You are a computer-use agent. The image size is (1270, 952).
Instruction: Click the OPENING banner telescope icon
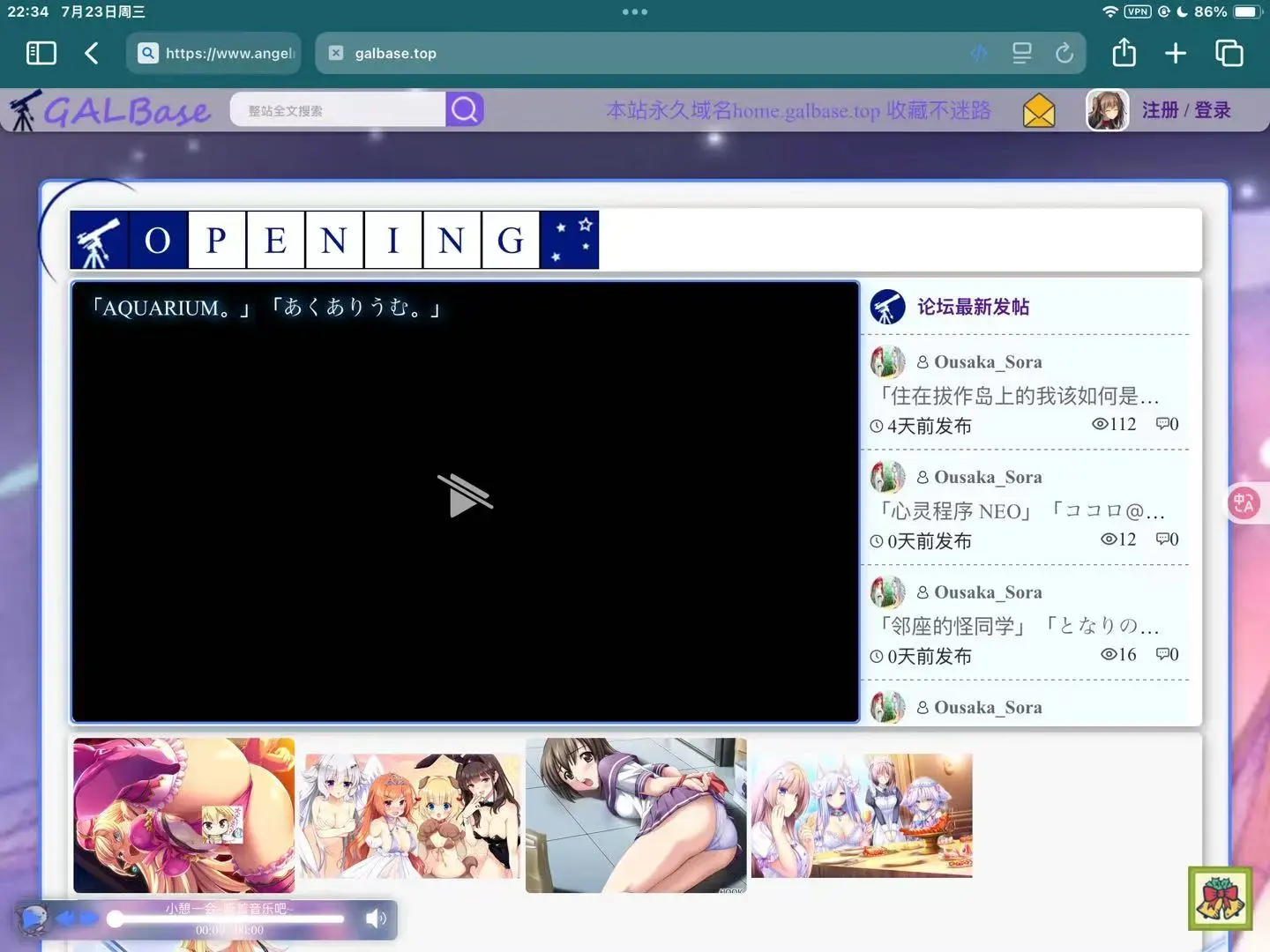pyautogui.click(x=99, y=240)
